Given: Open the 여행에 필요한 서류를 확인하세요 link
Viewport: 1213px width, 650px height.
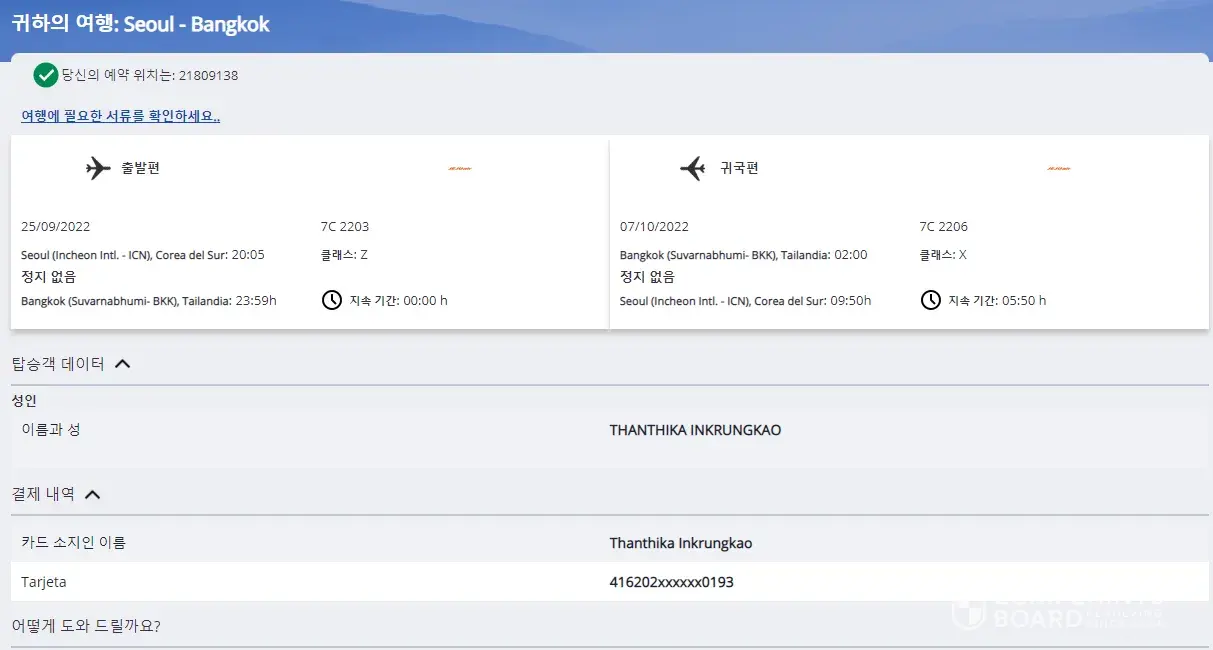Looking at the screenshot, I should [x=121, y=116].
